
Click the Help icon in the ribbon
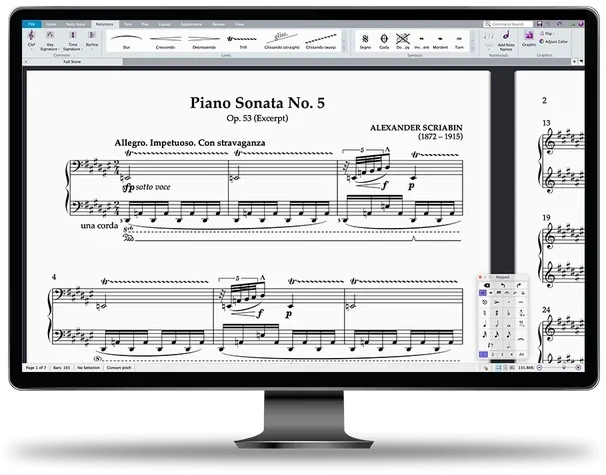581,24
